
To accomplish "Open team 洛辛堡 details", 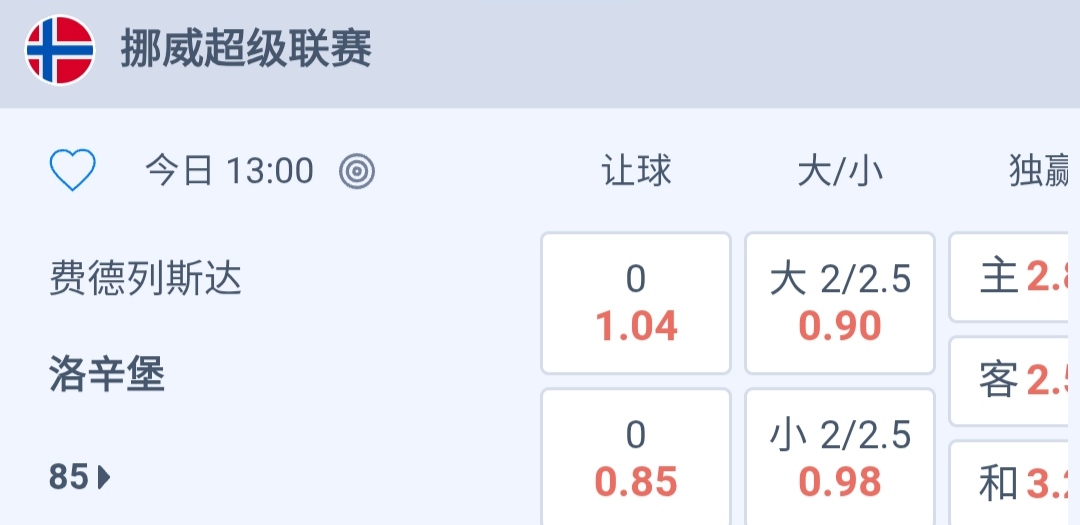I will (x=107, y=375).
